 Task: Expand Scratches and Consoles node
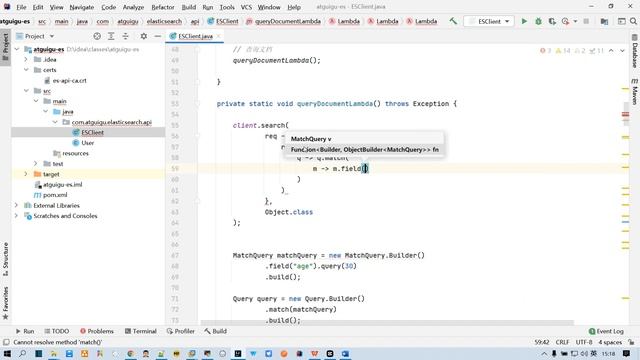pyautogui.click(x=17, y=216)
